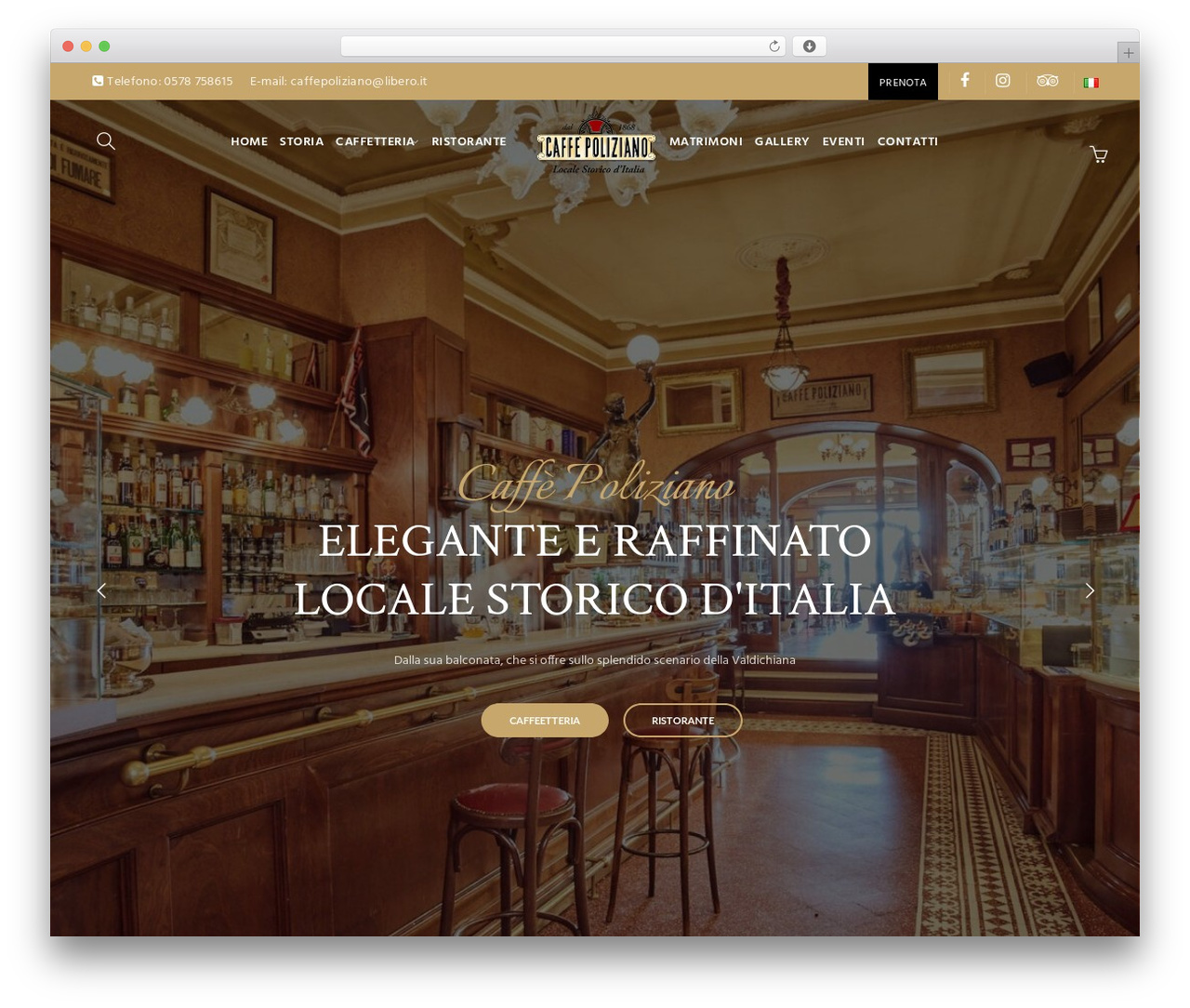Select the Italian flag language icon
This screenshot has height=1008, width=1190.
(1091, 83)
